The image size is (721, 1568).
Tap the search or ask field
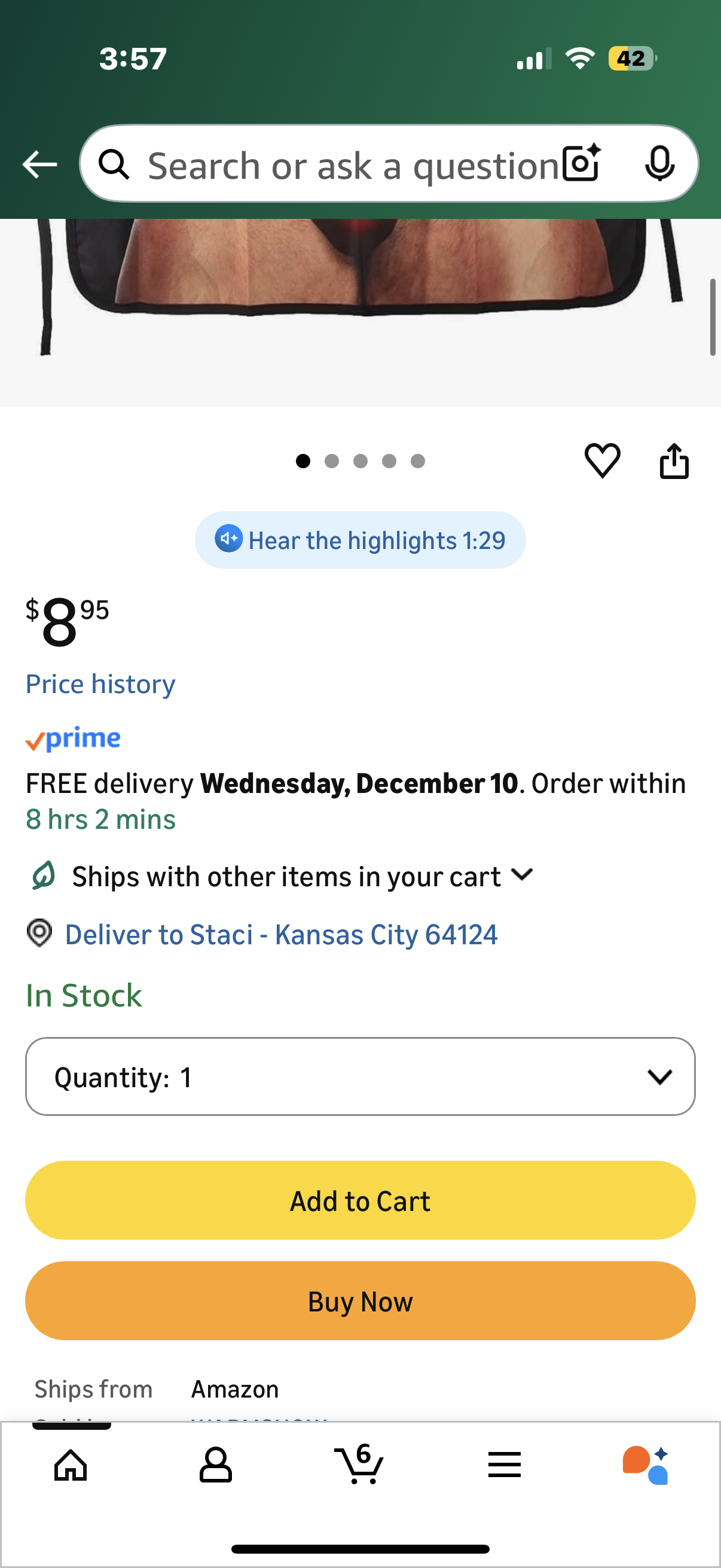(353, 165)
